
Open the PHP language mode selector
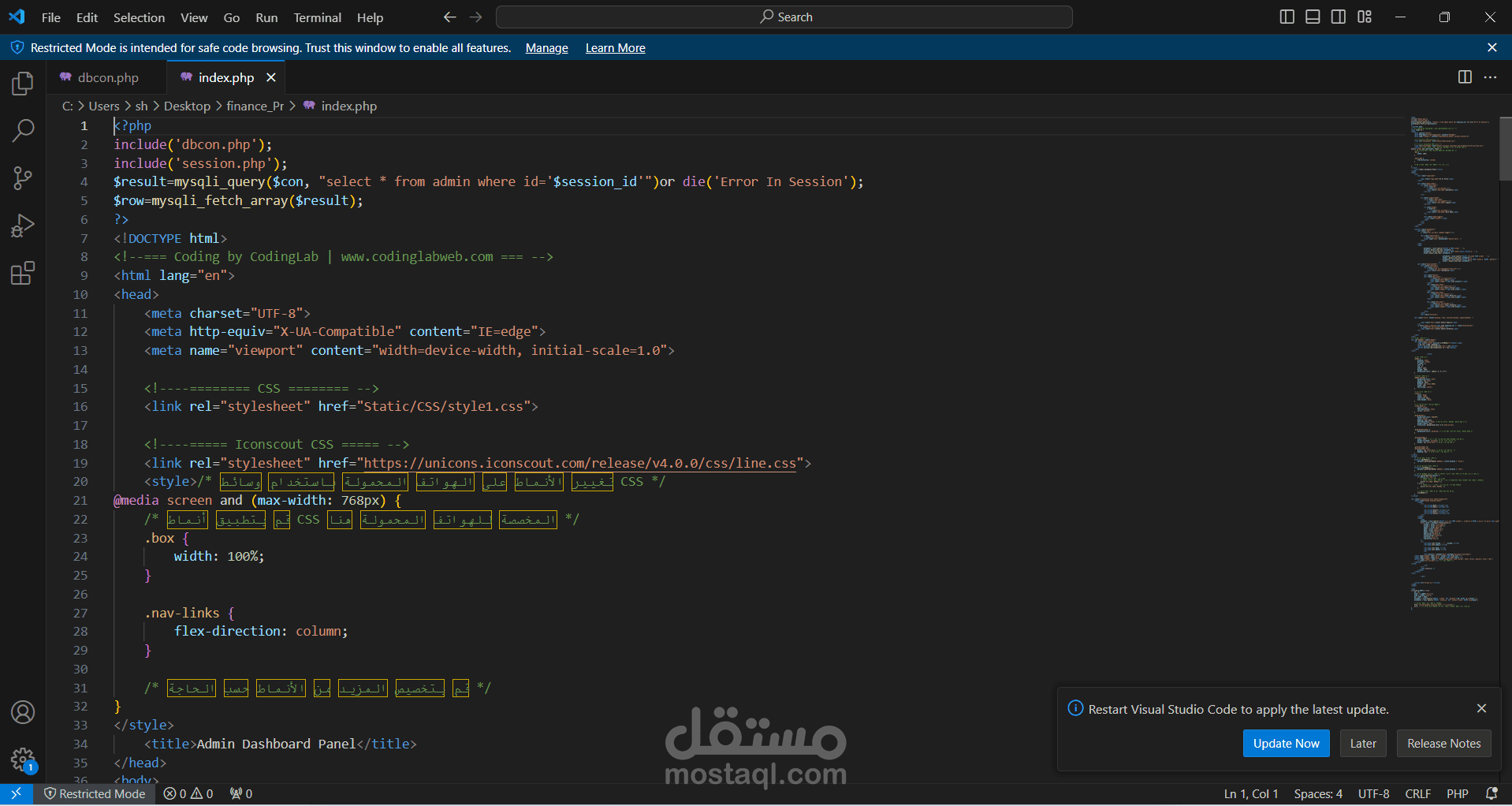click(x=1457, y=793)
